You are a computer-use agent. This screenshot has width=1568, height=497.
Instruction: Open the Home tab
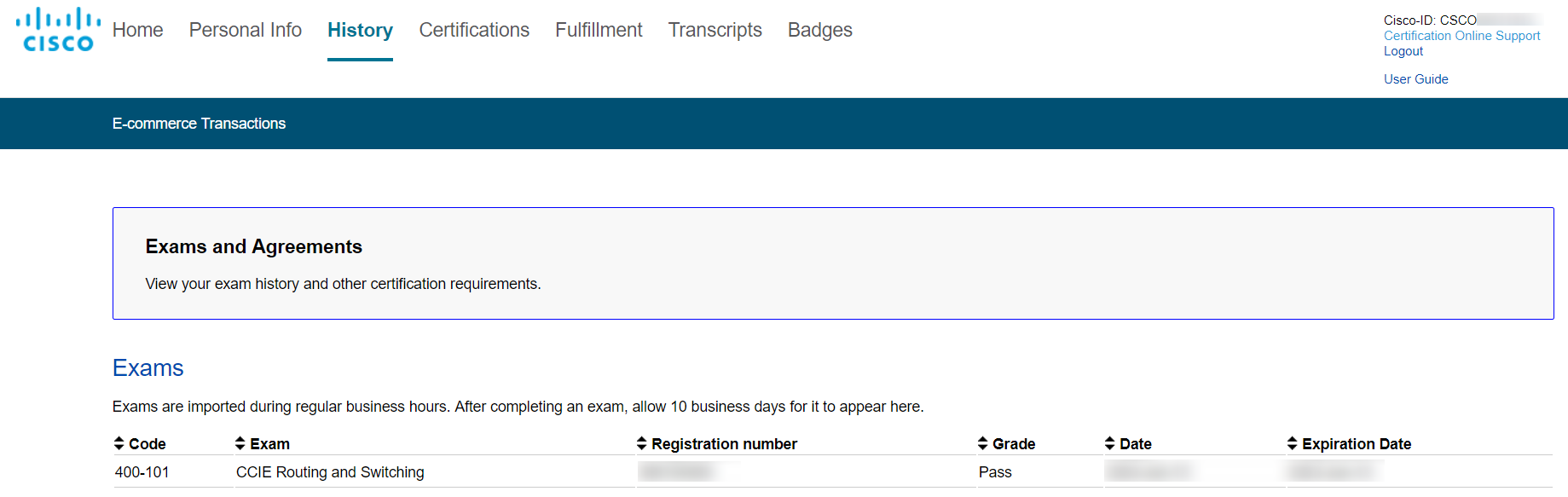tap(137, 30)
